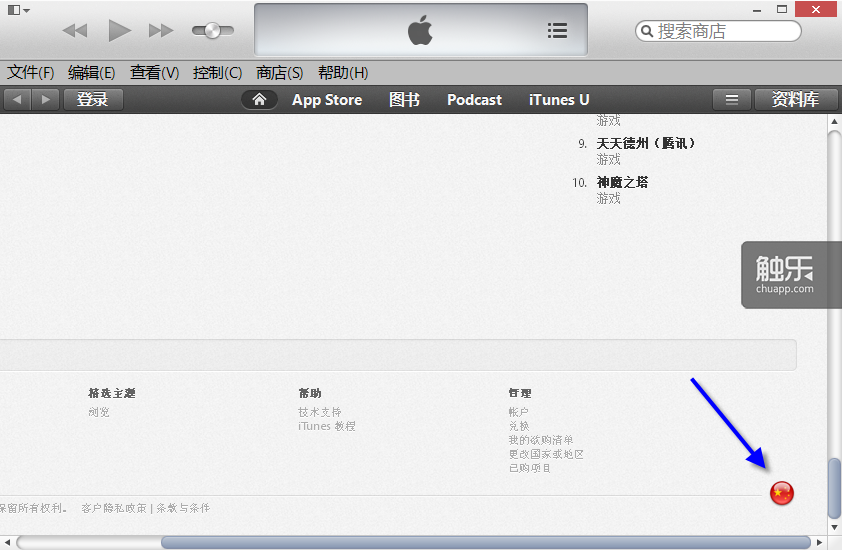Click the 资料库 library button
842x550 pixels.
tap(795, 99)
